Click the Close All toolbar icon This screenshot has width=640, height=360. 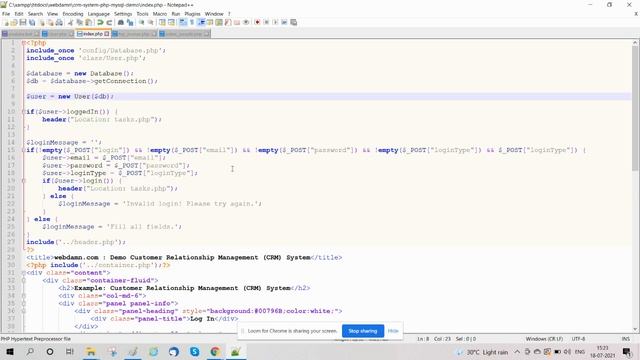tap(50, 22)
